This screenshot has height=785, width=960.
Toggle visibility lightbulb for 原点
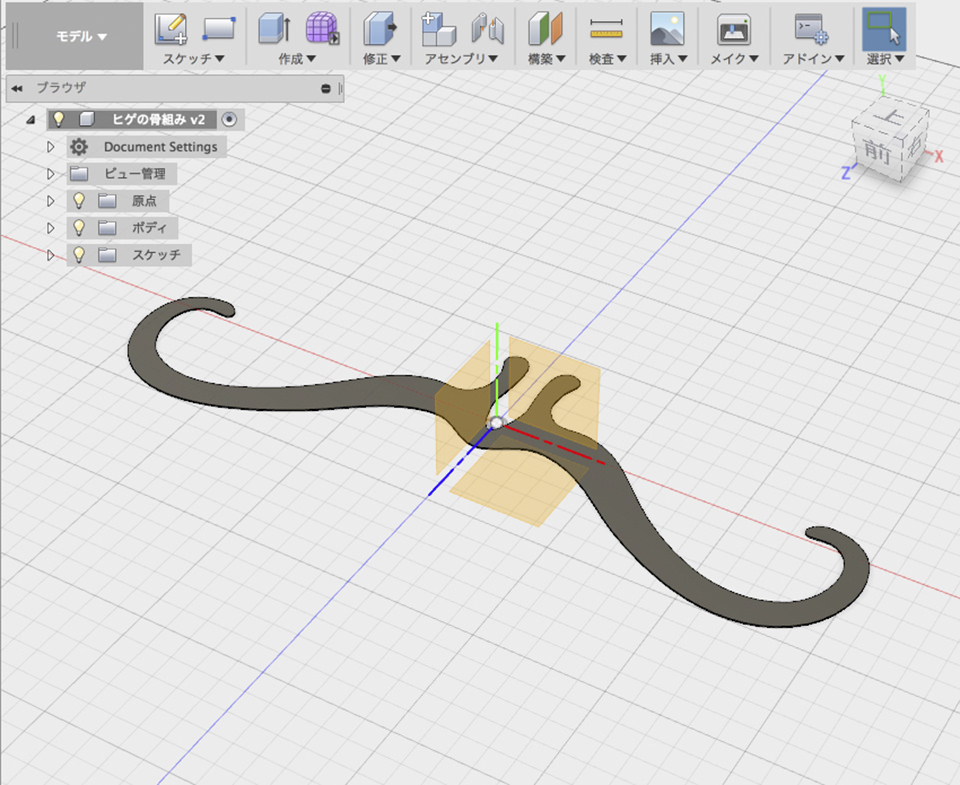tap(78, 201)
